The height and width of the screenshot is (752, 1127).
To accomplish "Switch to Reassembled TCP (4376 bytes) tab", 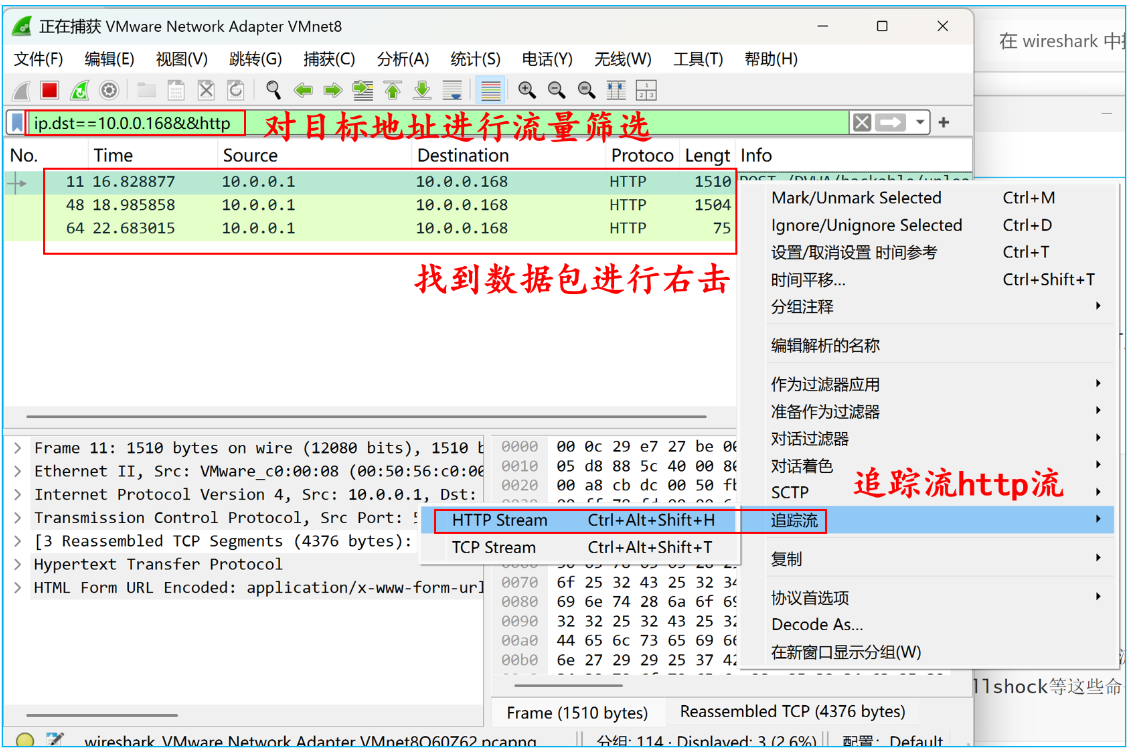I will [792, 712].
